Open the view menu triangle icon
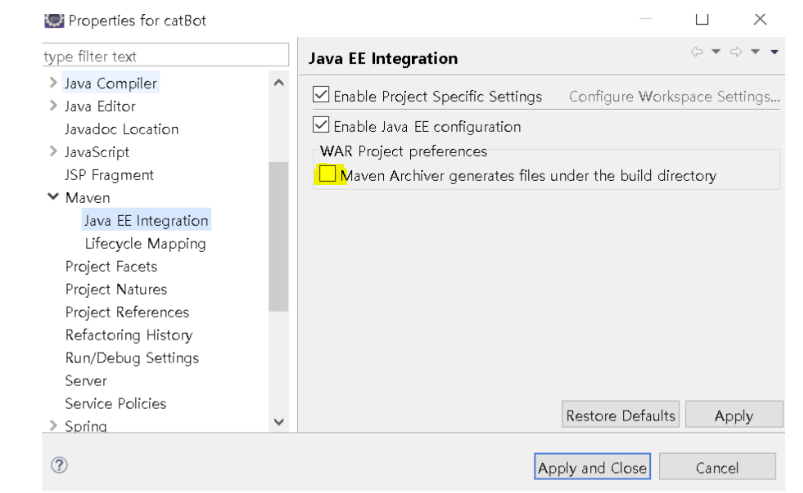 [774, 52]
